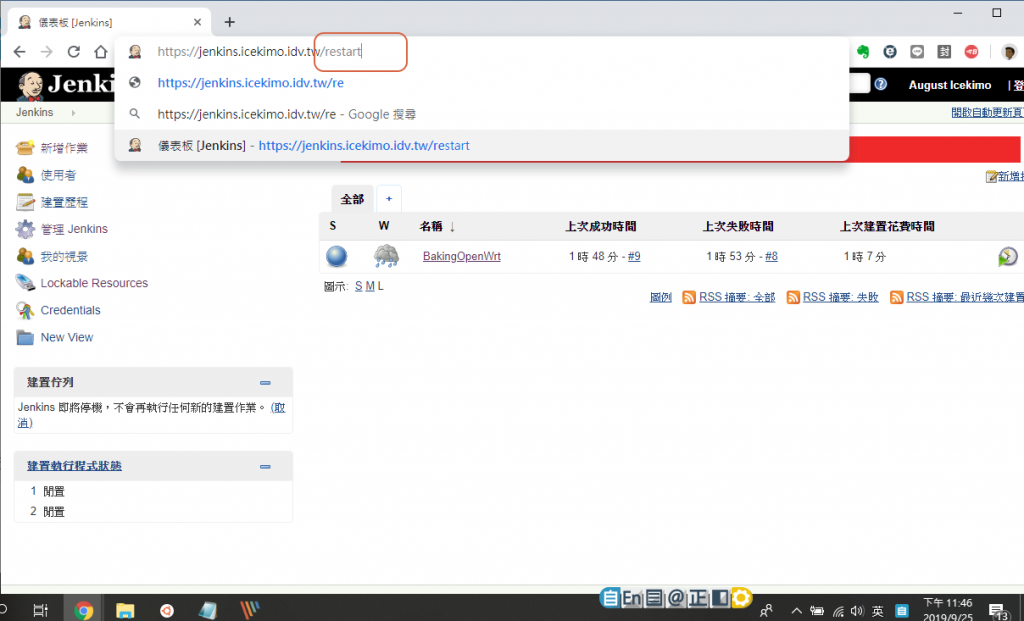Open the 圖例 legend link

pyautogui.click(x=660, y=297)
